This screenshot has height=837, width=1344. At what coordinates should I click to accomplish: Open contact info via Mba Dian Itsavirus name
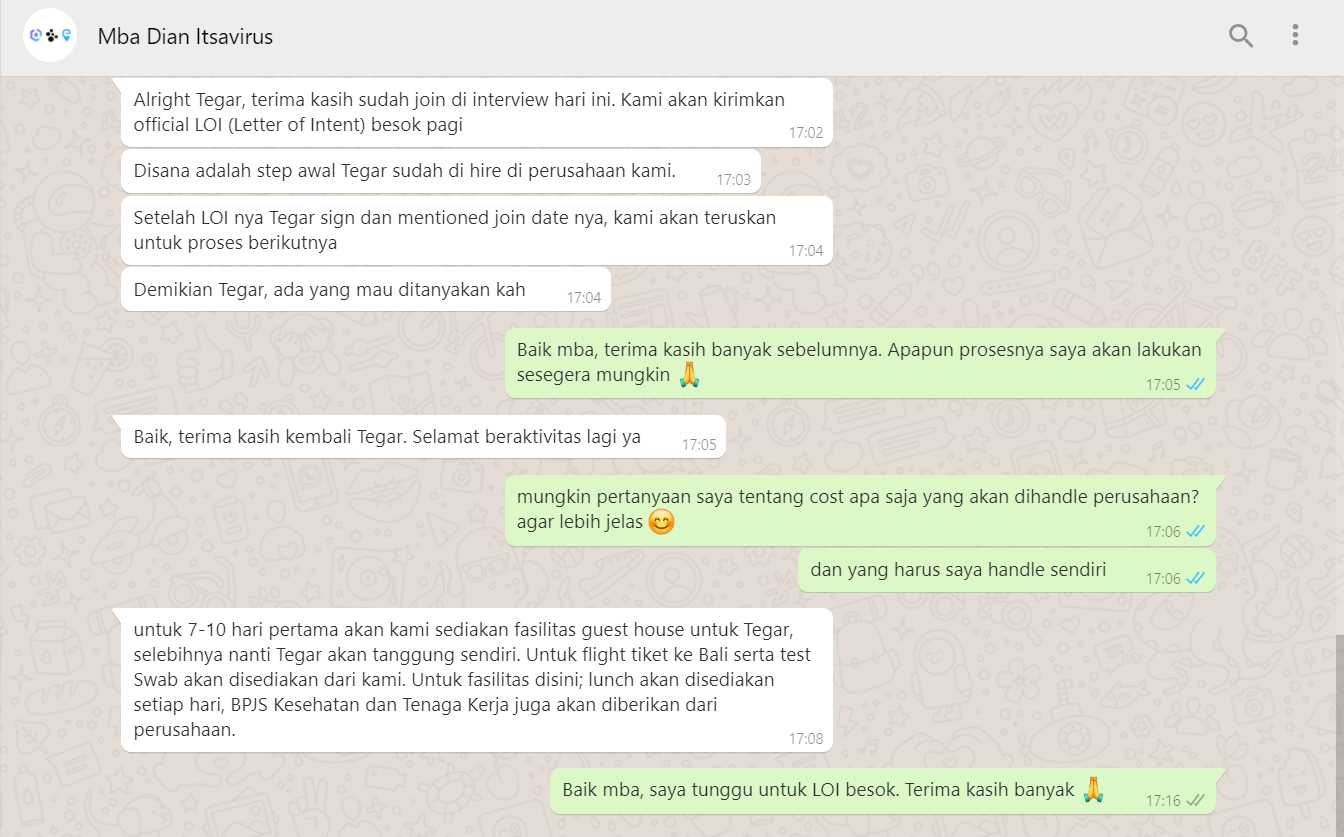tap(185, 37)
